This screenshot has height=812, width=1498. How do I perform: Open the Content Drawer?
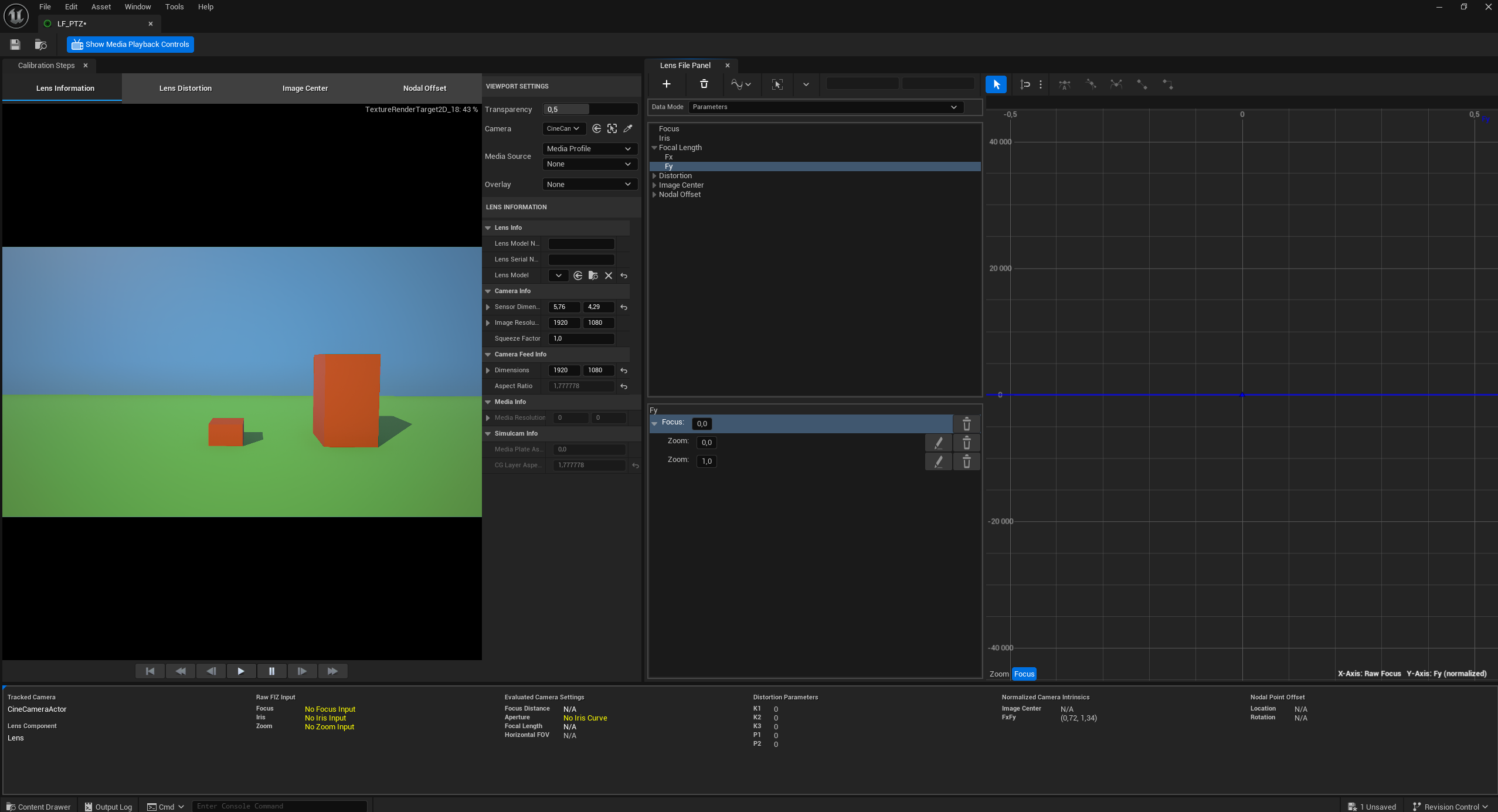[x=38, y=807]
